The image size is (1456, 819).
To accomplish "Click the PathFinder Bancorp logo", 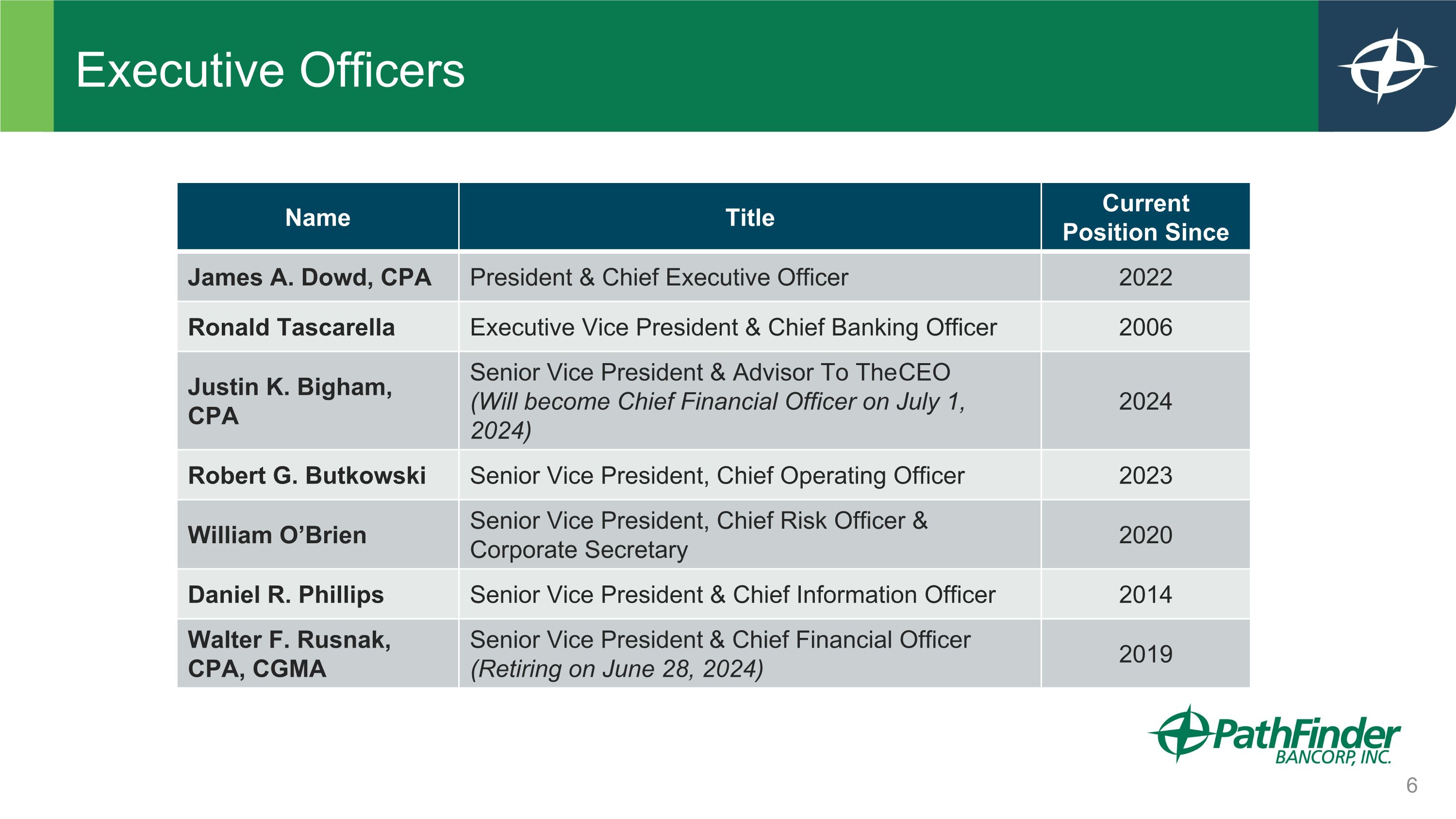I will [x=1274, y=736].
